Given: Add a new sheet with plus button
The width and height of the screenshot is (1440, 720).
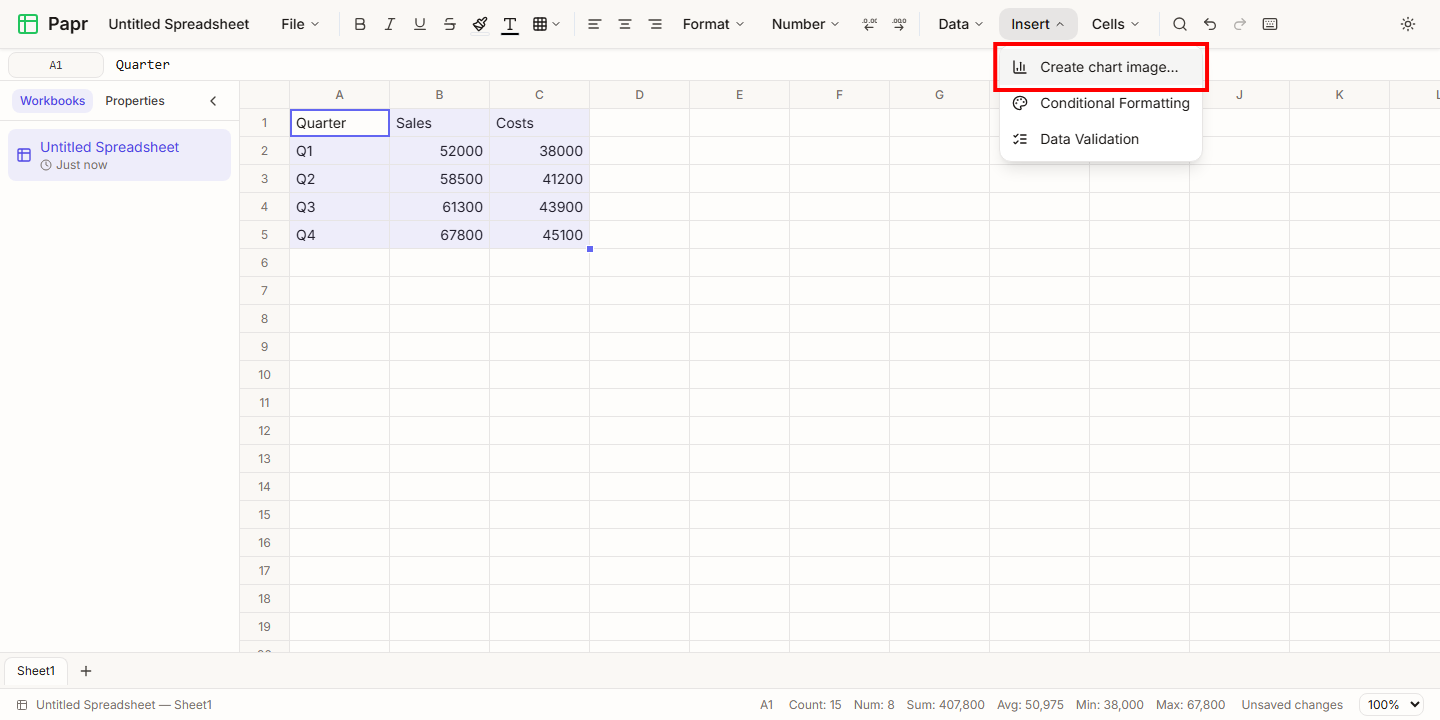Looking at the screenshot, I should [x=86, y=671].
